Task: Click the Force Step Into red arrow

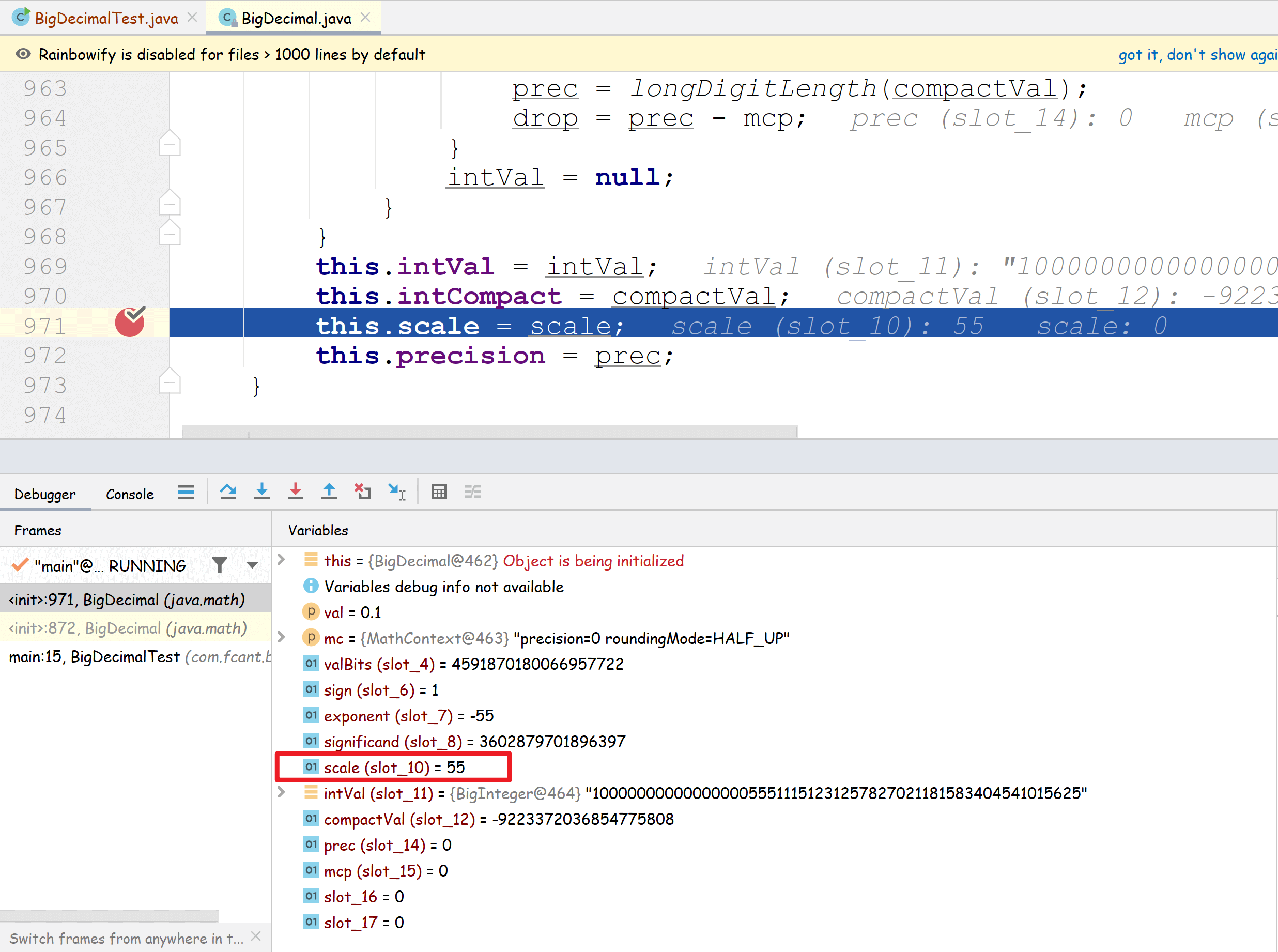Action: click(x=296, y=492)
